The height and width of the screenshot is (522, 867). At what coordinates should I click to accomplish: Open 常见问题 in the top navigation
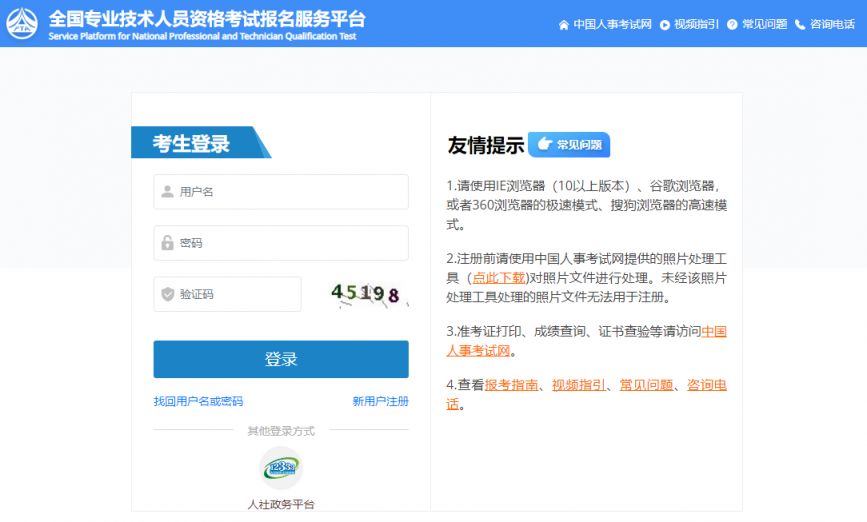(764, 24)
